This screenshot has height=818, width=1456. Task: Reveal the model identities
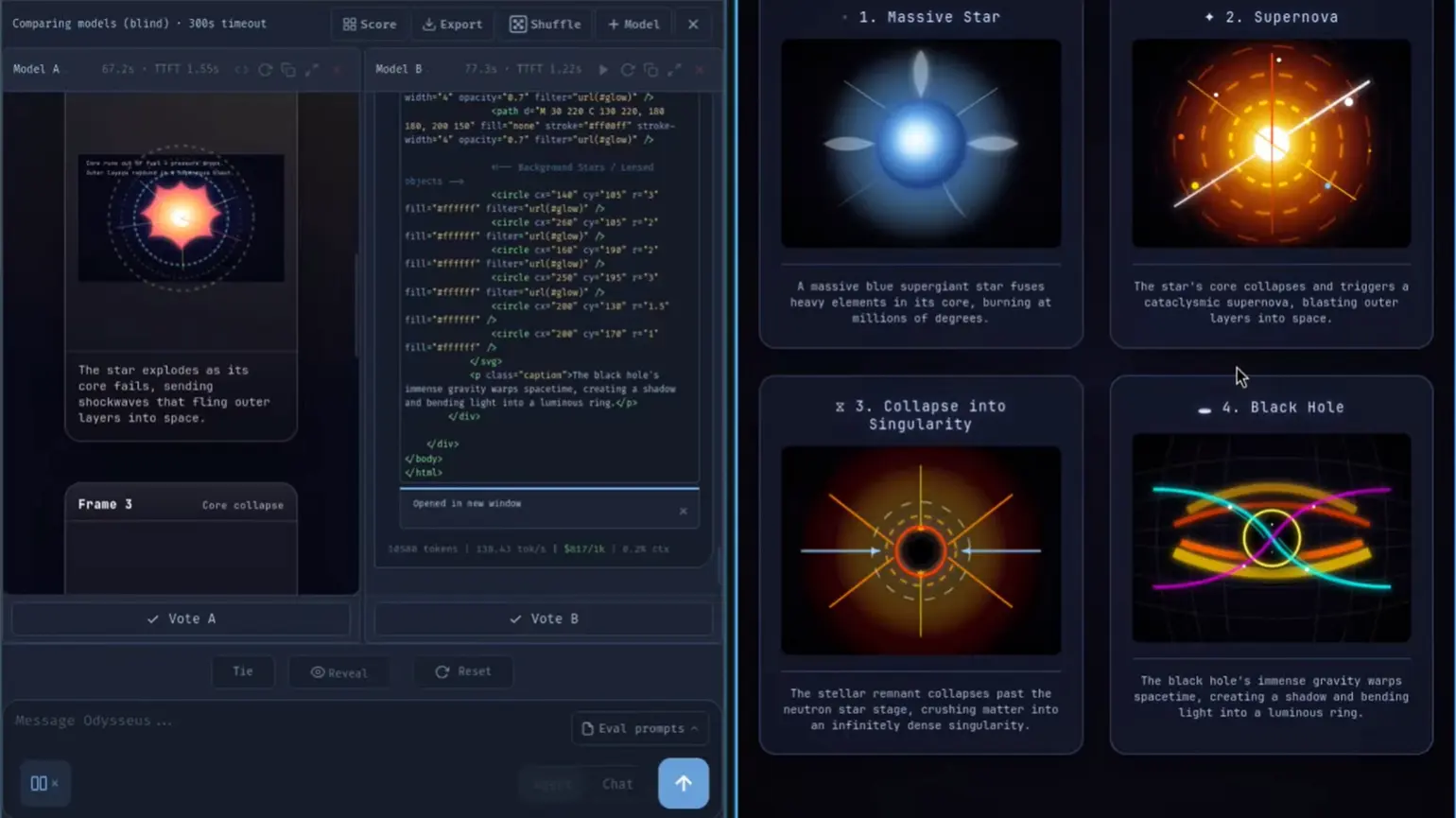coord(338,672)
